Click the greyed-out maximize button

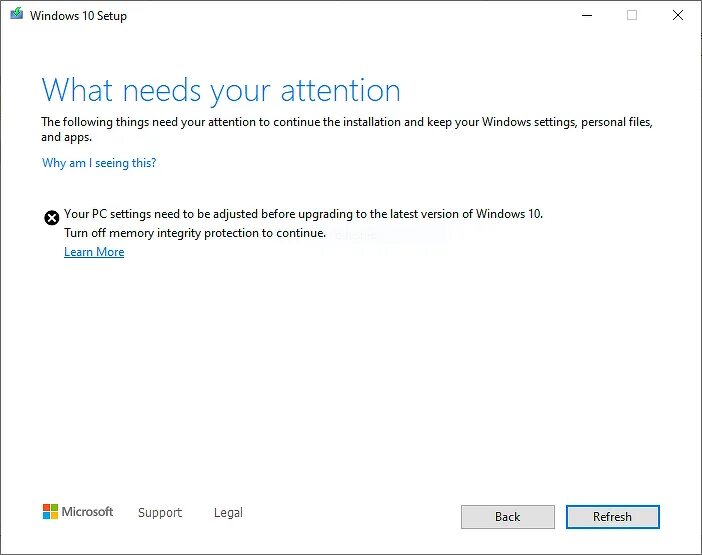pyautogui.click(x=632, y=15)
